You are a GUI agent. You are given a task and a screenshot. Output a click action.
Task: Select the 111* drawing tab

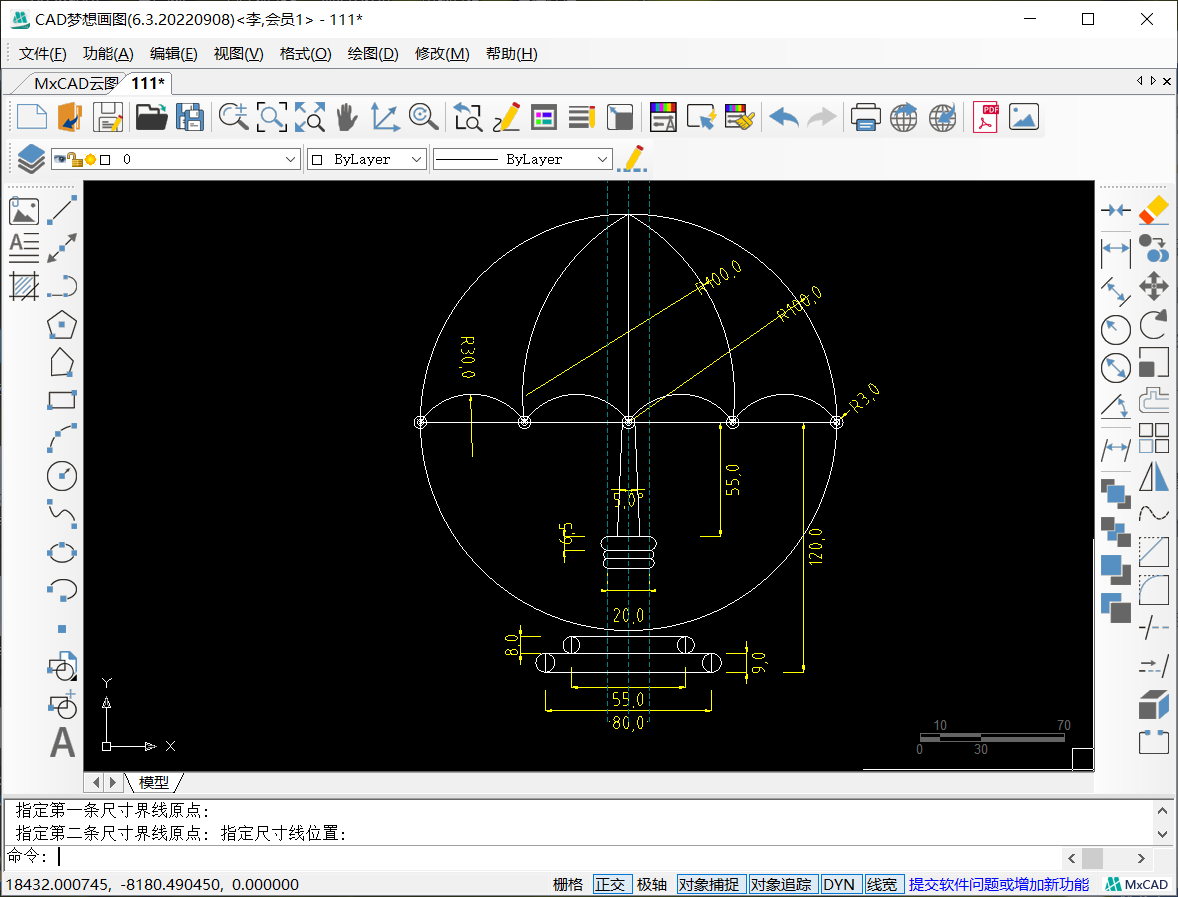coord(148,83)
